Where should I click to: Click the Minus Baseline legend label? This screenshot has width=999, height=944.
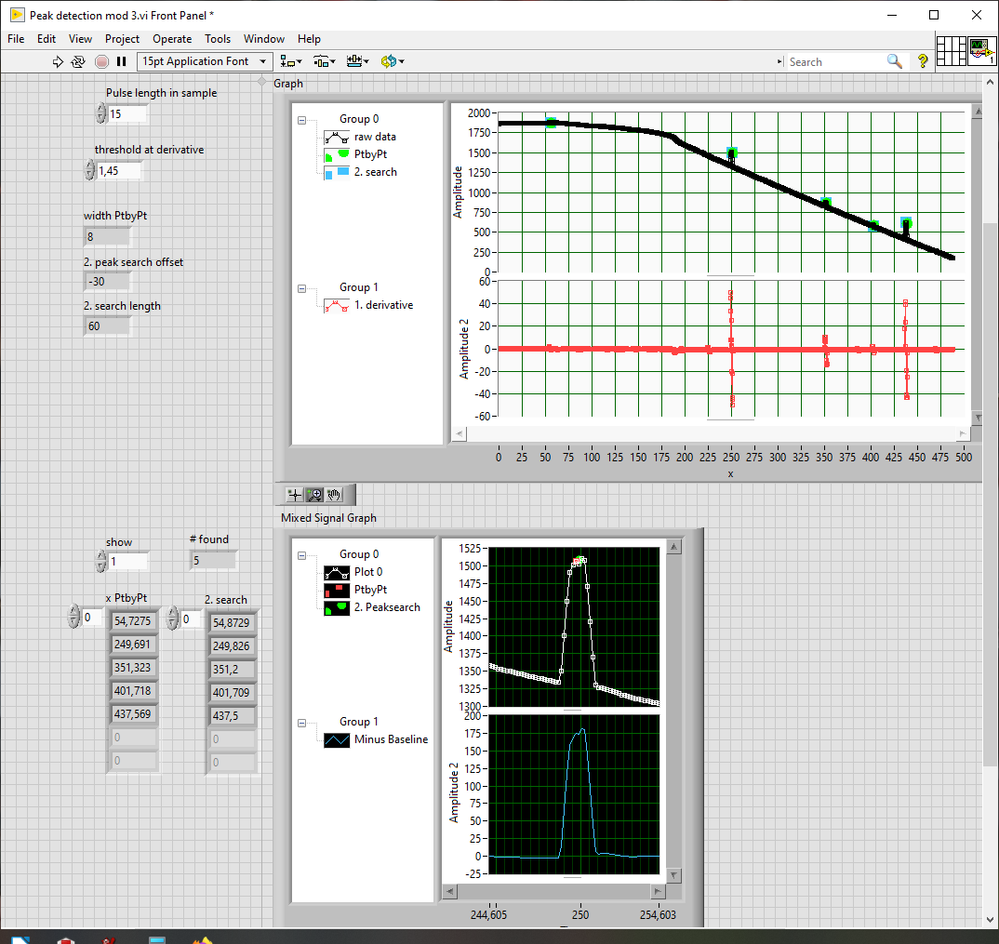391,740
